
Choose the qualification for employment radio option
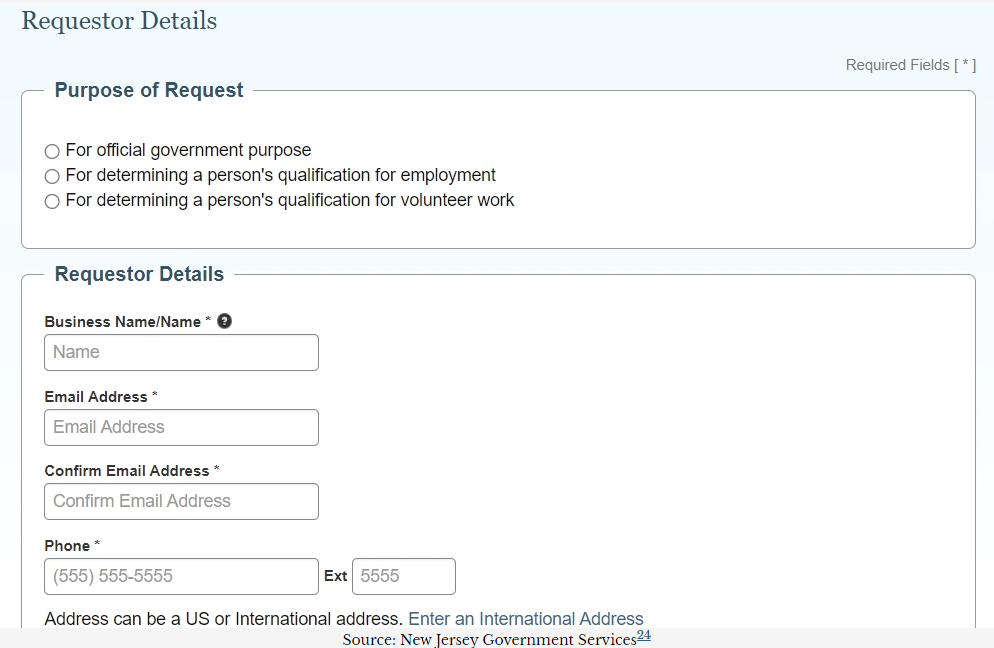[52, 176]
